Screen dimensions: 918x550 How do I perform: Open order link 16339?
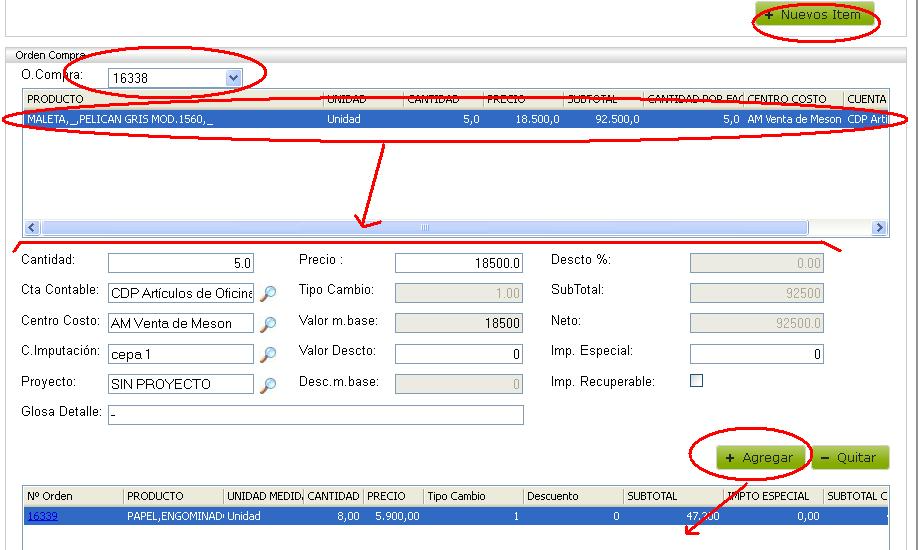click(43, 516)
